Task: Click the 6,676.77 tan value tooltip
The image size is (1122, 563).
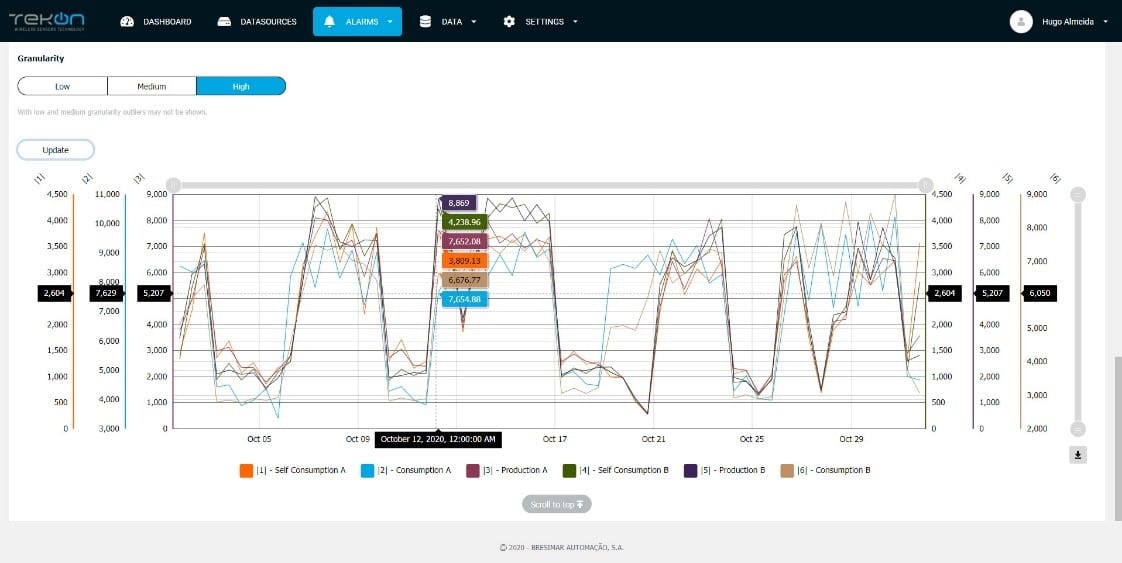Action: click(464, 280)
